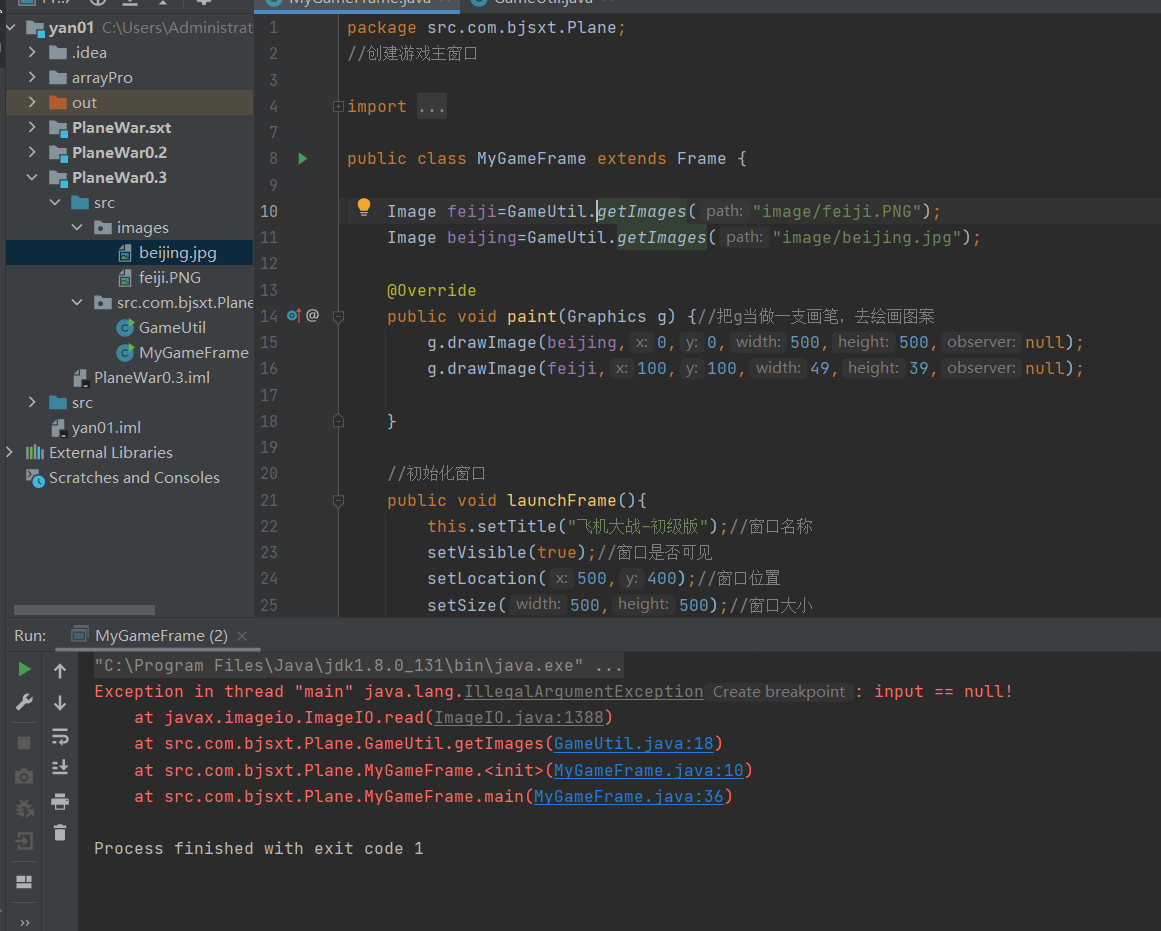Click the Exit icon in Run panel

point(24,841)
